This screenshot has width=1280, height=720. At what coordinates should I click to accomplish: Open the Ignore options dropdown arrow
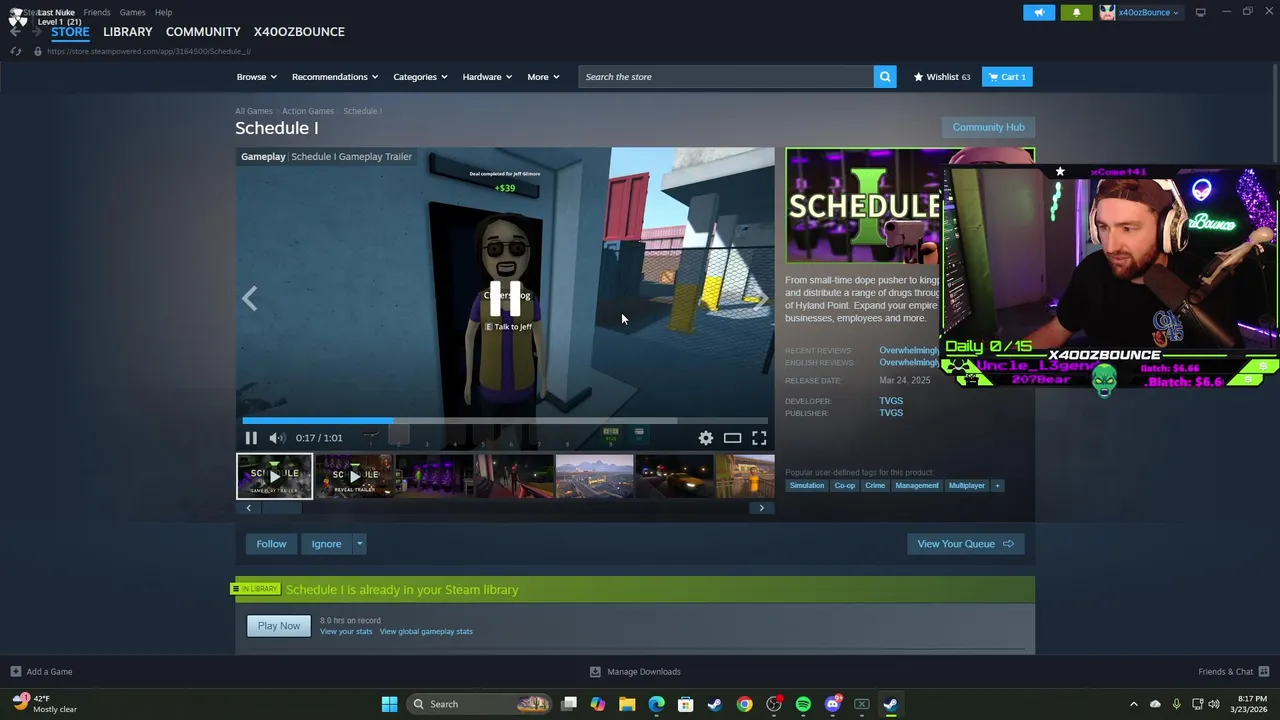click(x=359, y=544)
